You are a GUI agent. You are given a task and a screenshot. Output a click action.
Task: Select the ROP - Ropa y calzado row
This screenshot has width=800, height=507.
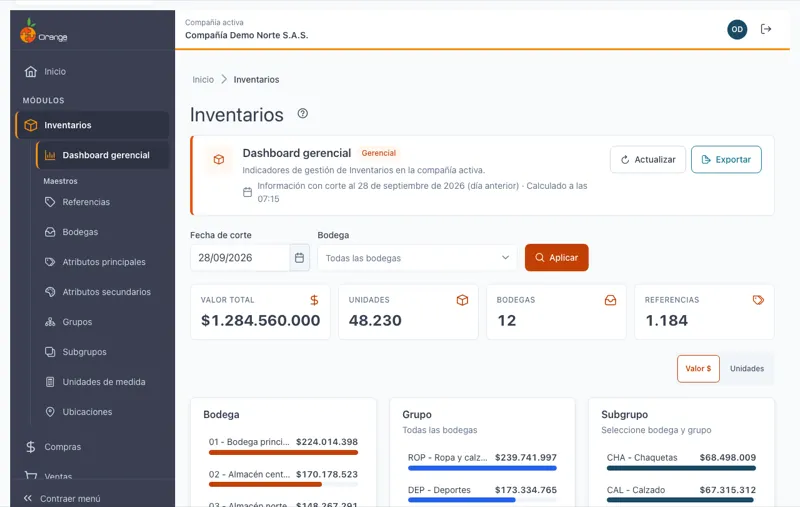482,462
